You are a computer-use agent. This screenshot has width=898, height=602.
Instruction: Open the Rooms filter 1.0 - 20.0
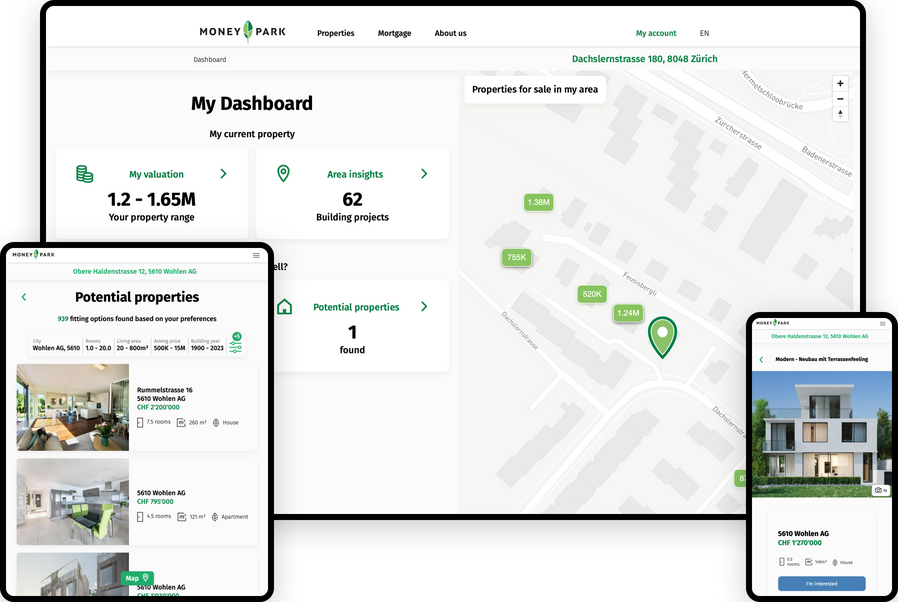click(99, 345)
